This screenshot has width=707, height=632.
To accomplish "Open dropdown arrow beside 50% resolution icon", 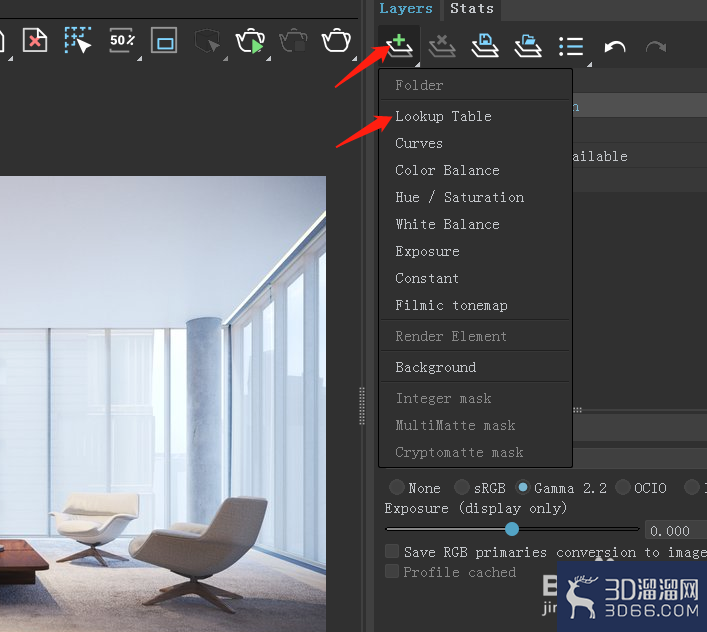I will [139, 59].
